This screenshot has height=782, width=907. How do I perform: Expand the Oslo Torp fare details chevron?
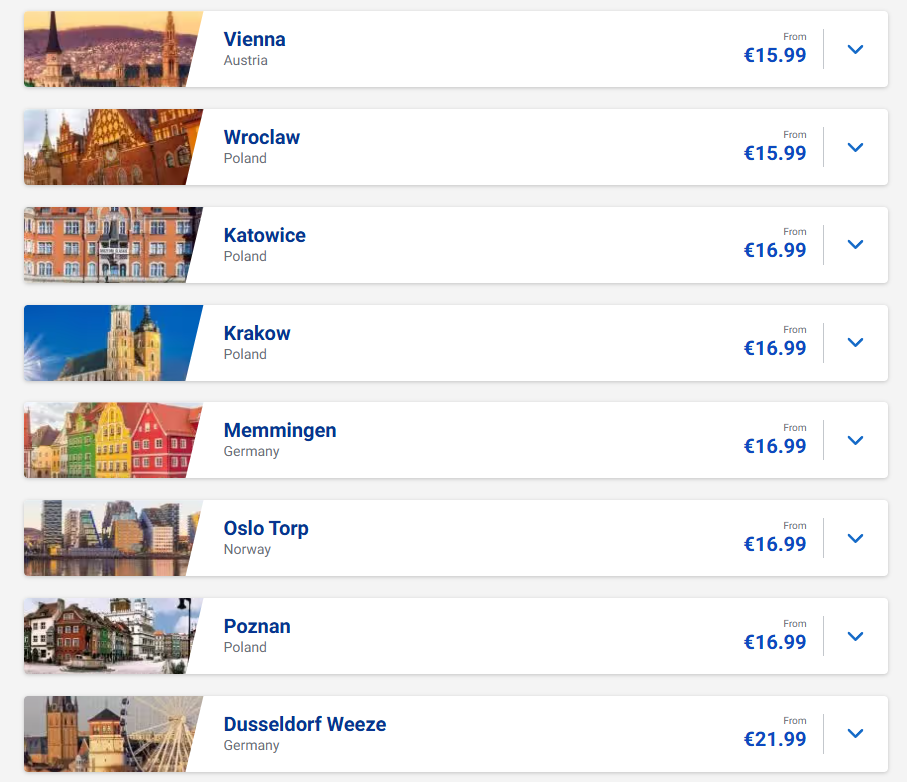coord(855,538)
